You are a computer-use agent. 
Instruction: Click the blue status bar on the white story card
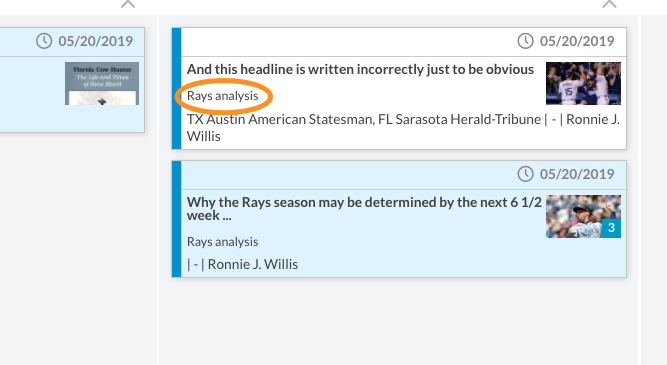pyautogui.click(x=177, y=88)
